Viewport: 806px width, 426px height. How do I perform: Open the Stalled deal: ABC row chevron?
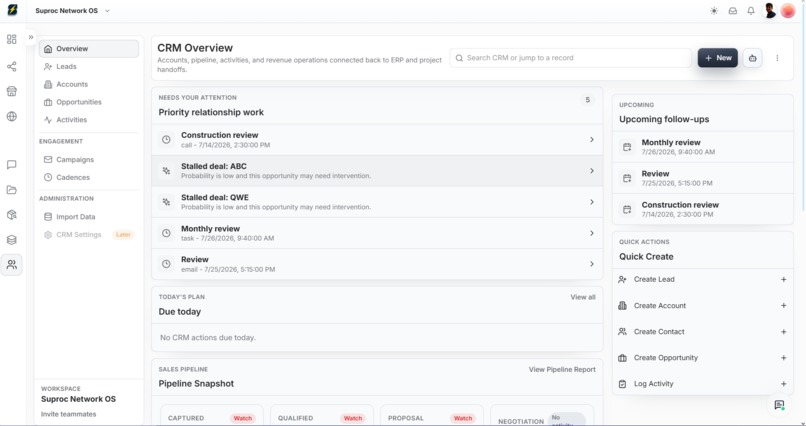pyautogui.click(x=592, y=171)
